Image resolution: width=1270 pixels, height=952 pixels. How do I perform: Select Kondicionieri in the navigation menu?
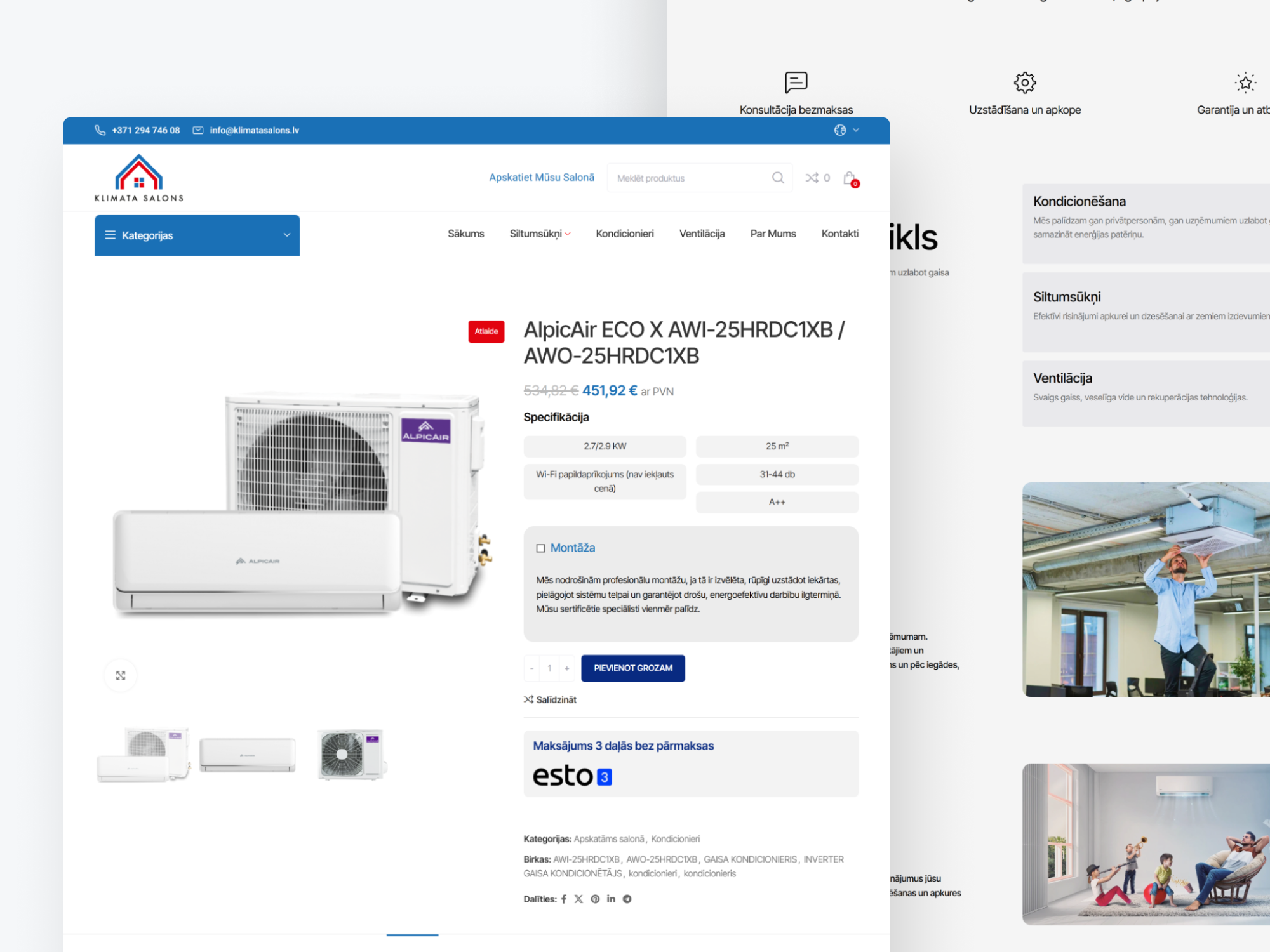tap(625, 234)
